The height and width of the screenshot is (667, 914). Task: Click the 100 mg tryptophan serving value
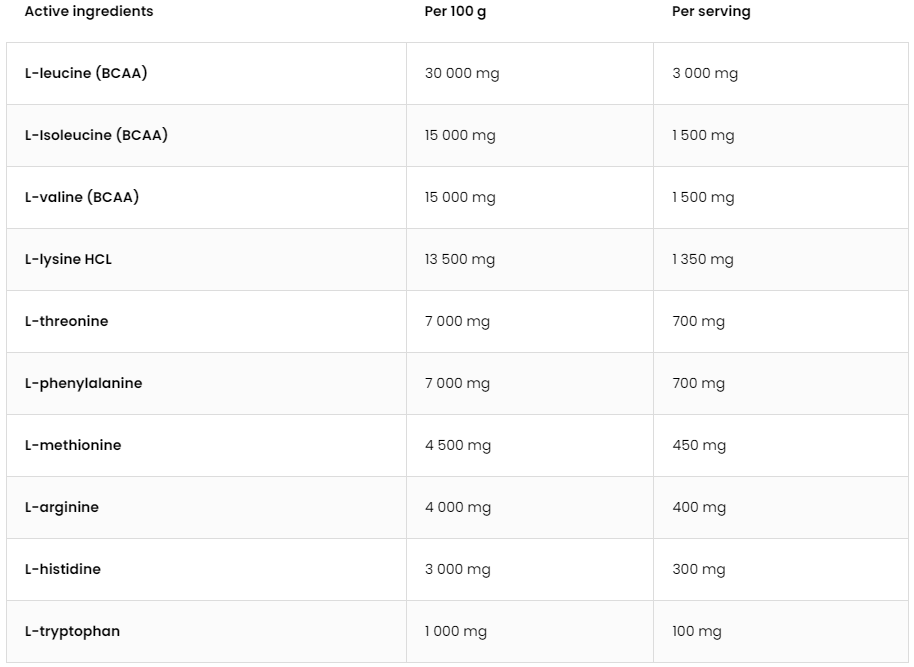(x=697, y=631)
